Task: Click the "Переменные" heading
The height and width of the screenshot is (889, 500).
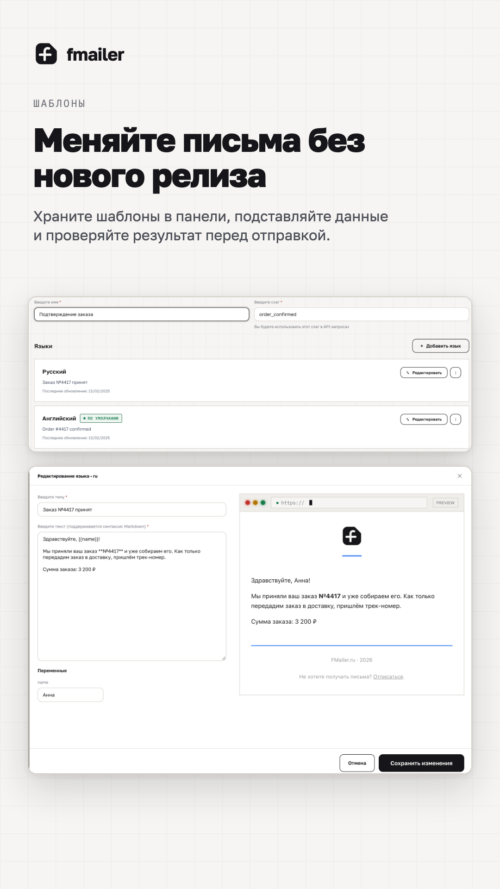Action: 52,671
